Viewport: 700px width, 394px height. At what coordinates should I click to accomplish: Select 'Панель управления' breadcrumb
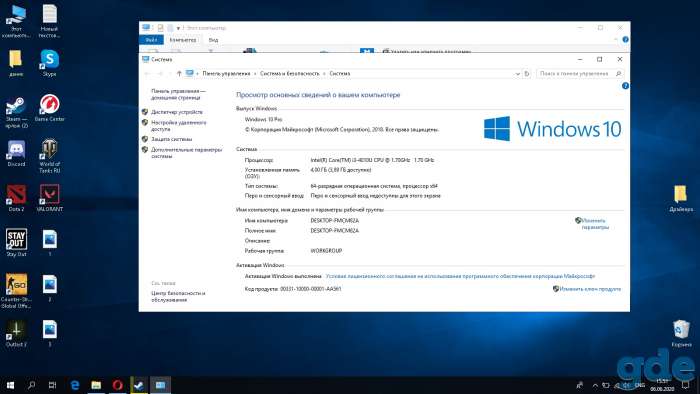coord(226,74)
